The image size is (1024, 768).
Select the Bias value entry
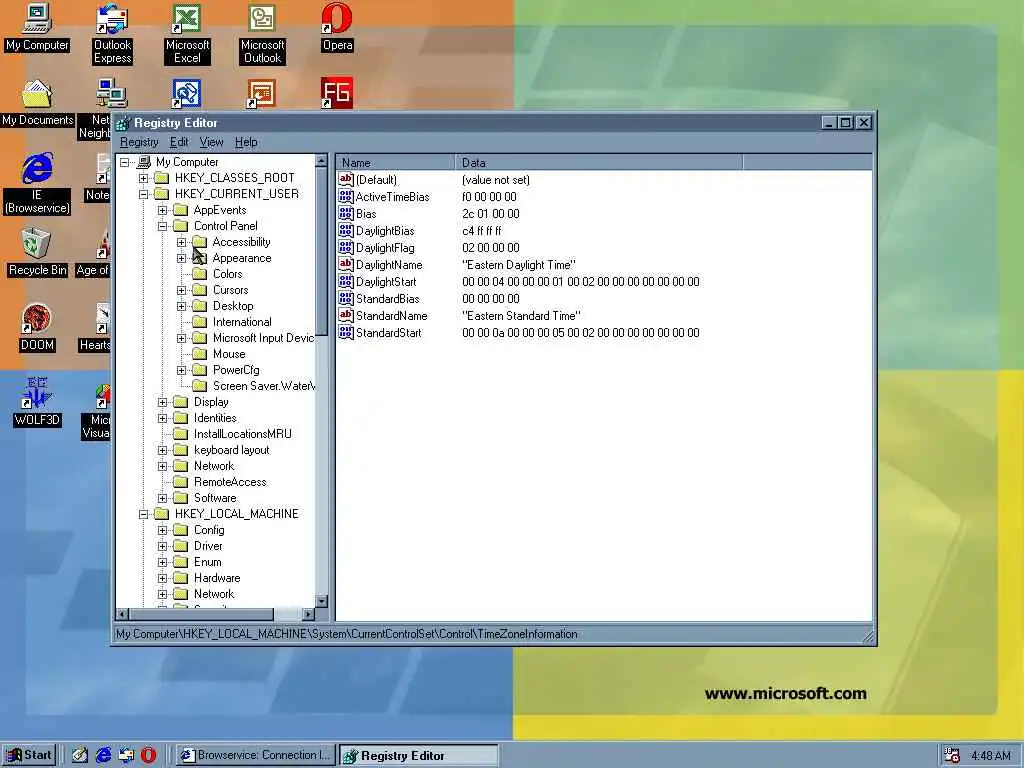click(366, 214)
